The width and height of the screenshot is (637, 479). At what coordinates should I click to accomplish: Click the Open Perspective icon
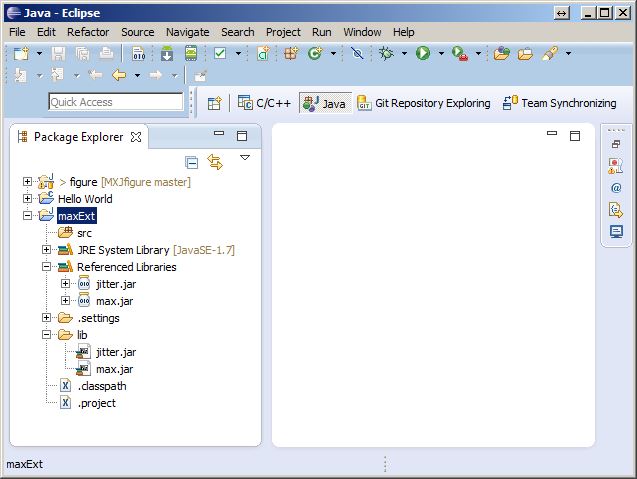pyautogui.click(x=214, y=102)
